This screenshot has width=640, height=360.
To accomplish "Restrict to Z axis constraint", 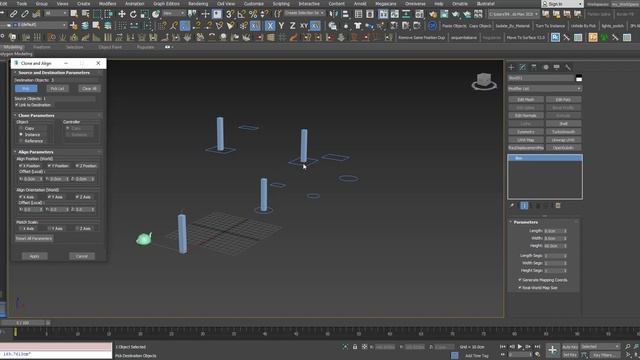I will pos(292,26).
